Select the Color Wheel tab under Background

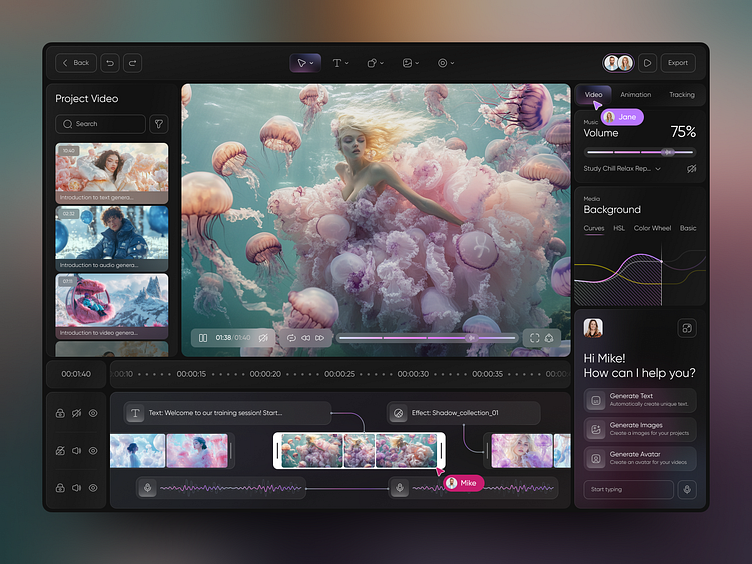pyautogui.click(x=652, y=228)
